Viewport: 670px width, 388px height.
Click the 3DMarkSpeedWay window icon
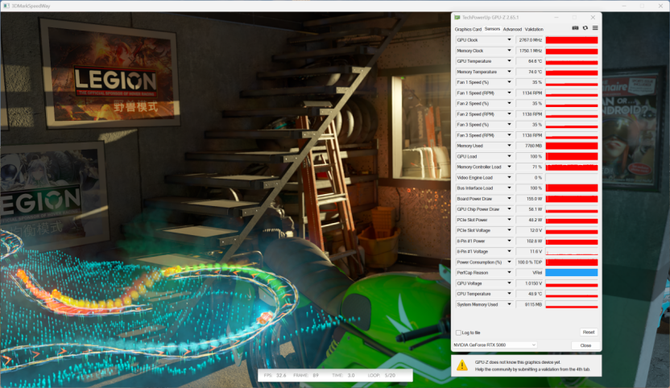click(x=6, y=6)
